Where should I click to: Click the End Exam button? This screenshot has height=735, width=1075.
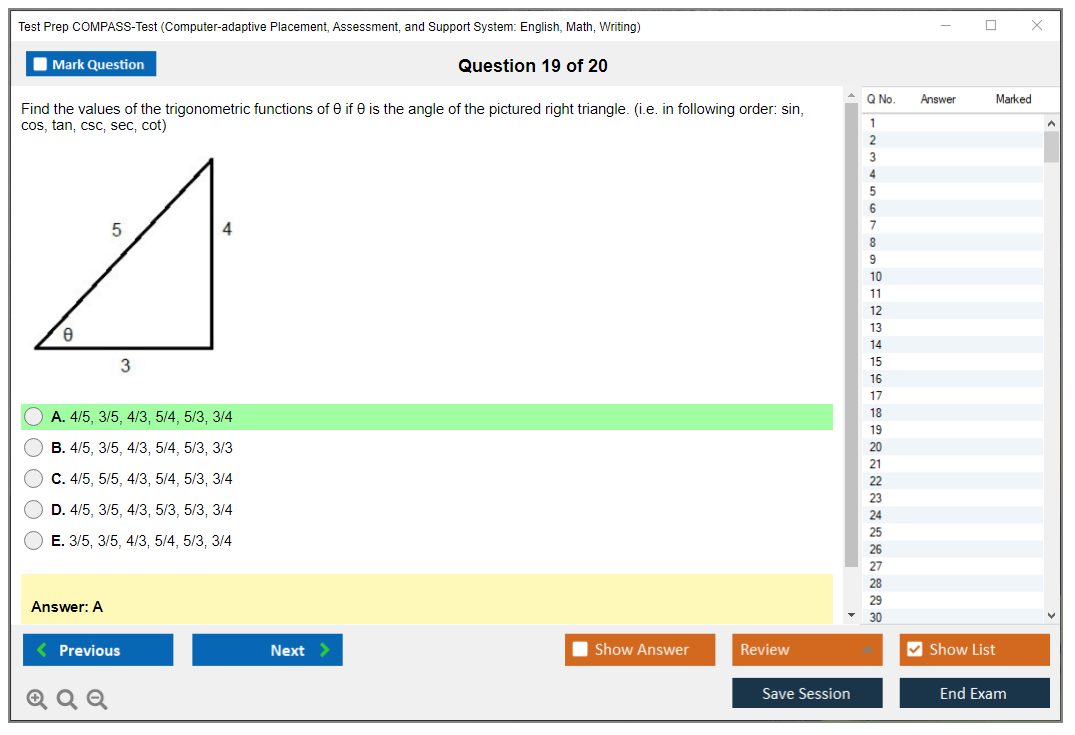973,693
